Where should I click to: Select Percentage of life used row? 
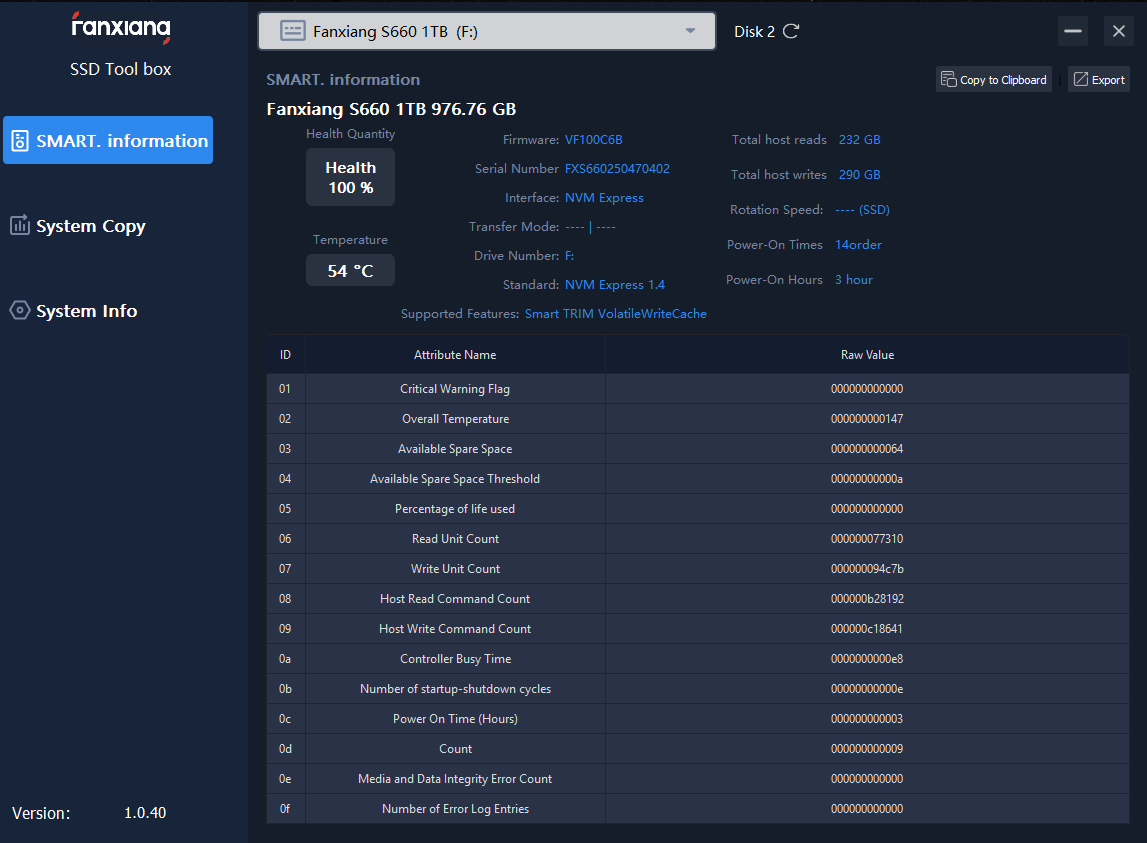coord(698,509)
